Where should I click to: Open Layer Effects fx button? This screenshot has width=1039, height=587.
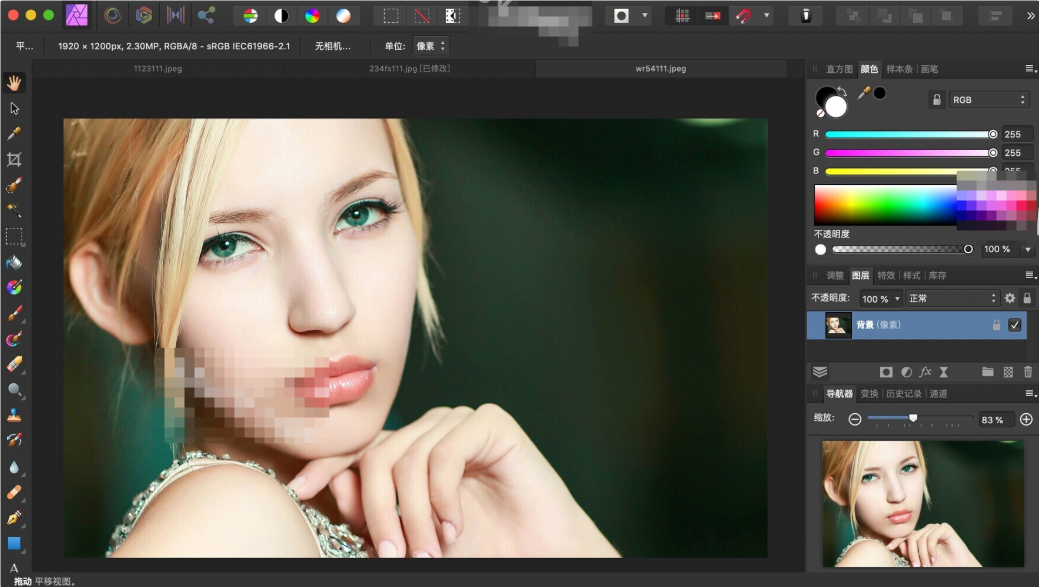pos(925,372)
